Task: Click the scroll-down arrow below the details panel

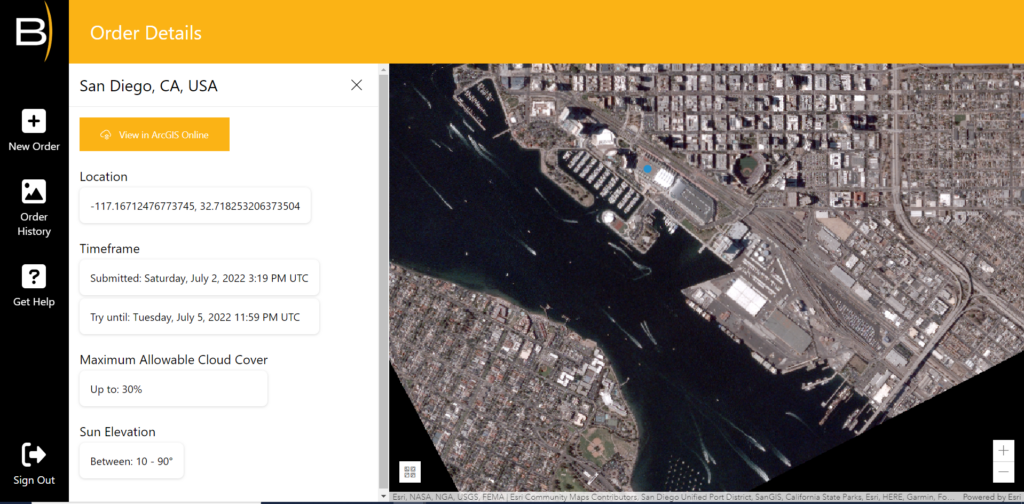Action: pos(384,496)
